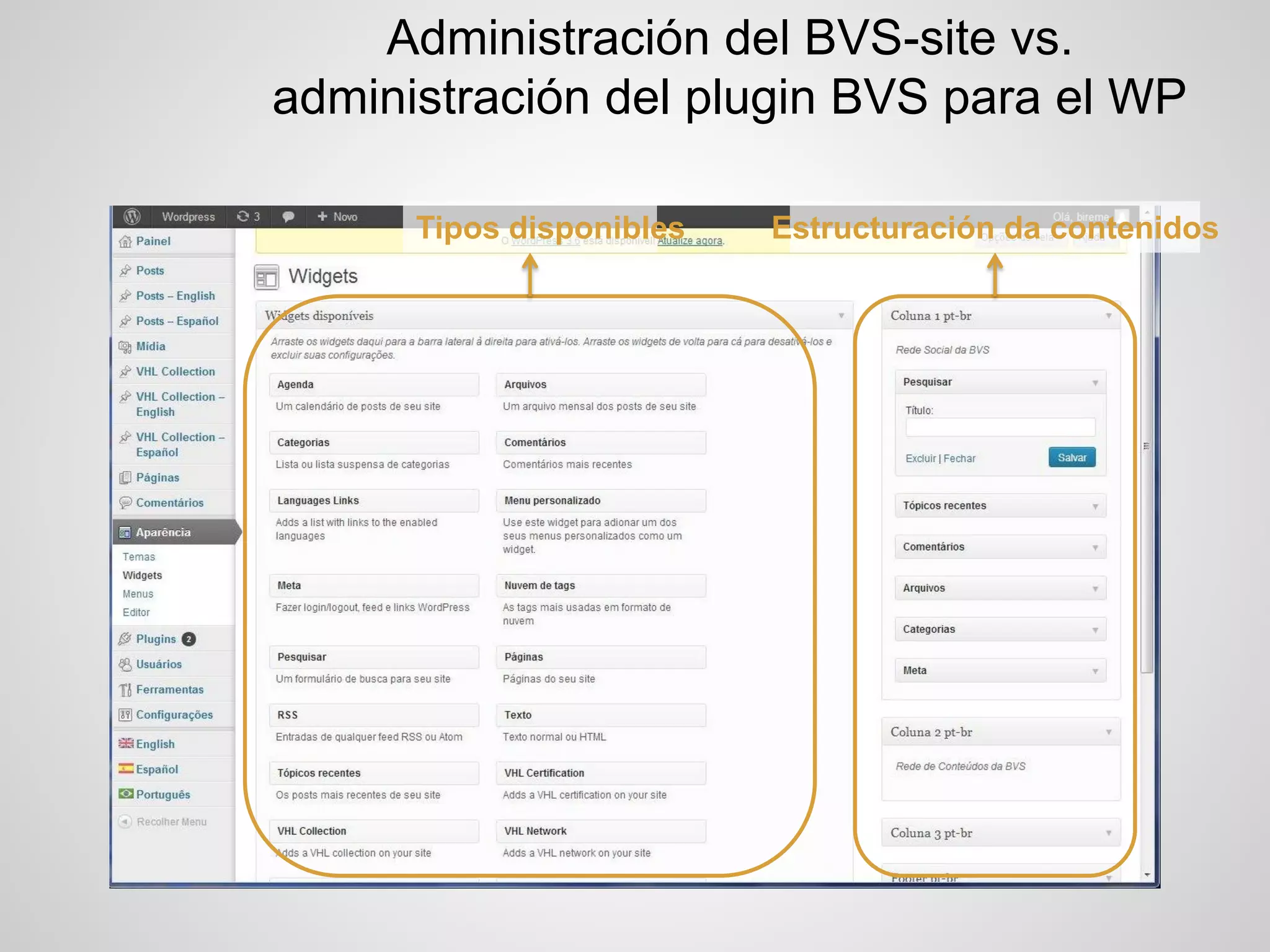Click the Fechar link in Pesquisar widget
1270x952 pixels.
point(959,459)
